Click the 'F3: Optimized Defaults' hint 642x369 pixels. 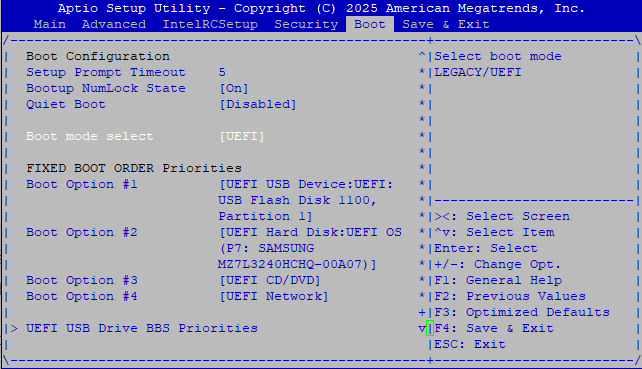tap(522, 312)
